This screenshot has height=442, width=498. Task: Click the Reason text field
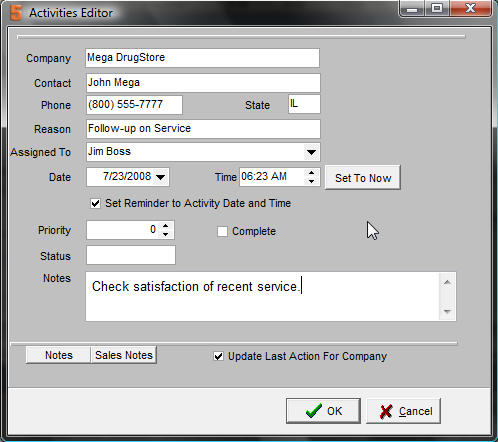203,129
